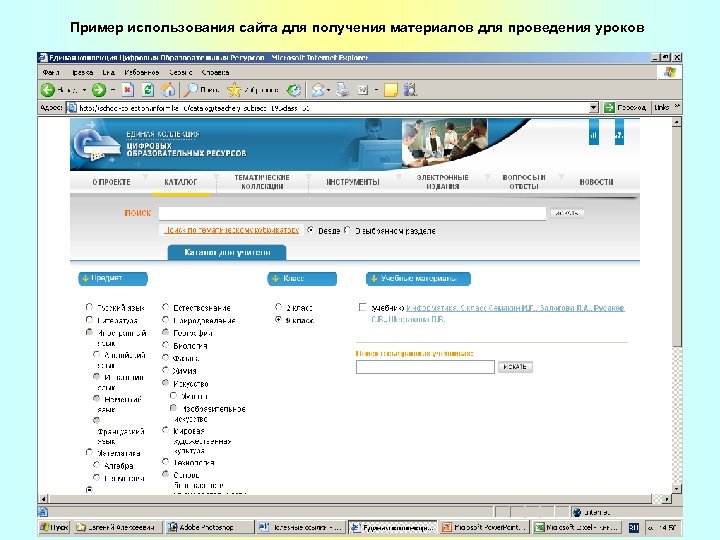This screenshot has height=540, width=720.
Task: Expand the Links toolbar chevron
Action: 677,107
